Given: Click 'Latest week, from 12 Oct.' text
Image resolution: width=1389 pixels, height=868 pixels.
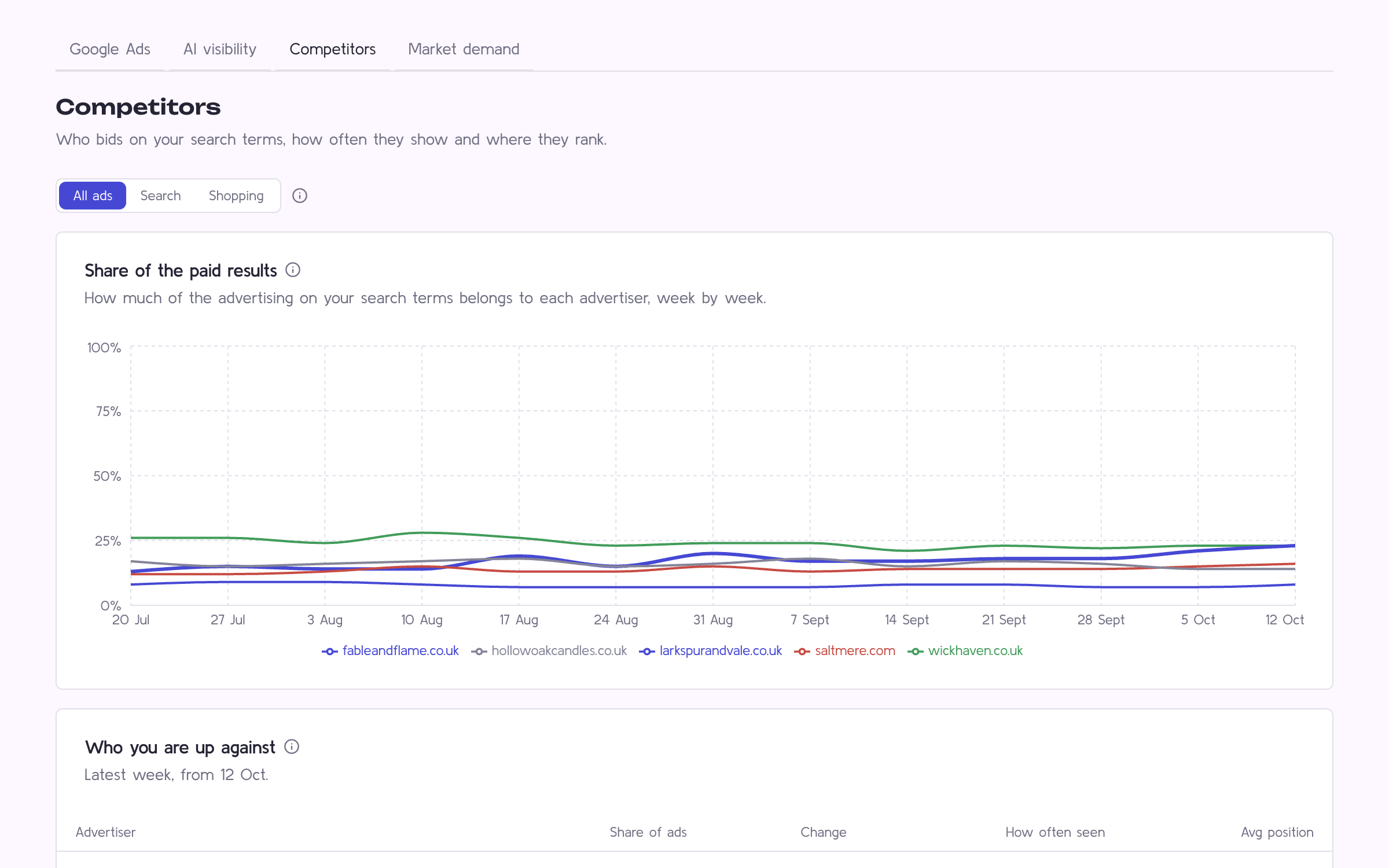Looking at the screenshot, I should 177,775.
